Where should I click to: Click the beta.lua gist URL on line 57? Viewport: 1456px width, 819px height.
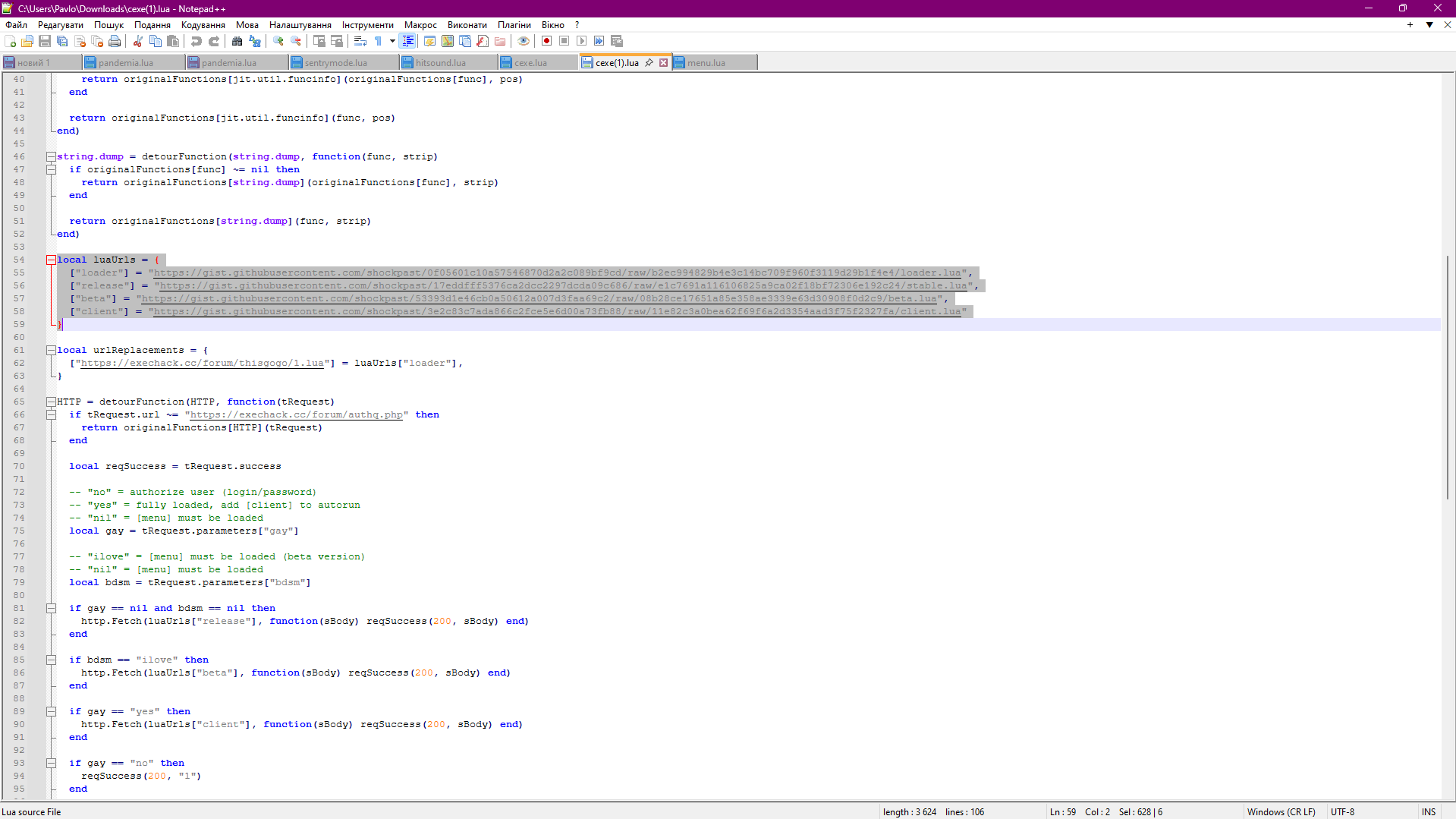click(539, 298)
